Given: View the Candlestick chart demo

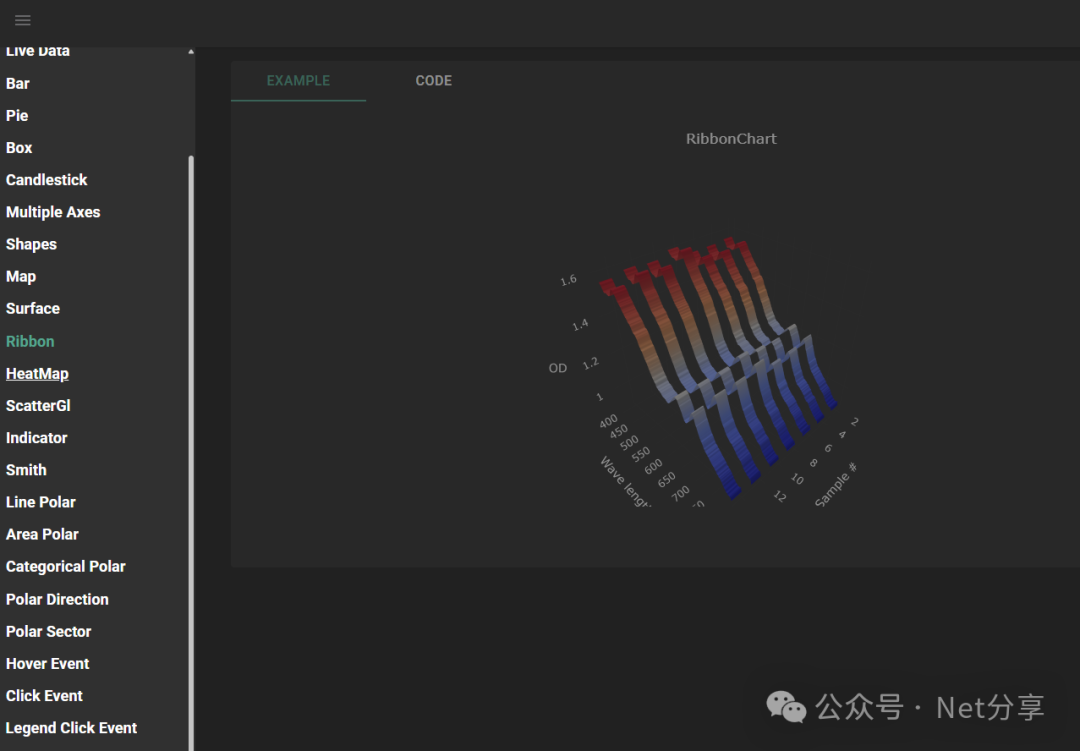Looking at the screenshot, I should 46,179.
